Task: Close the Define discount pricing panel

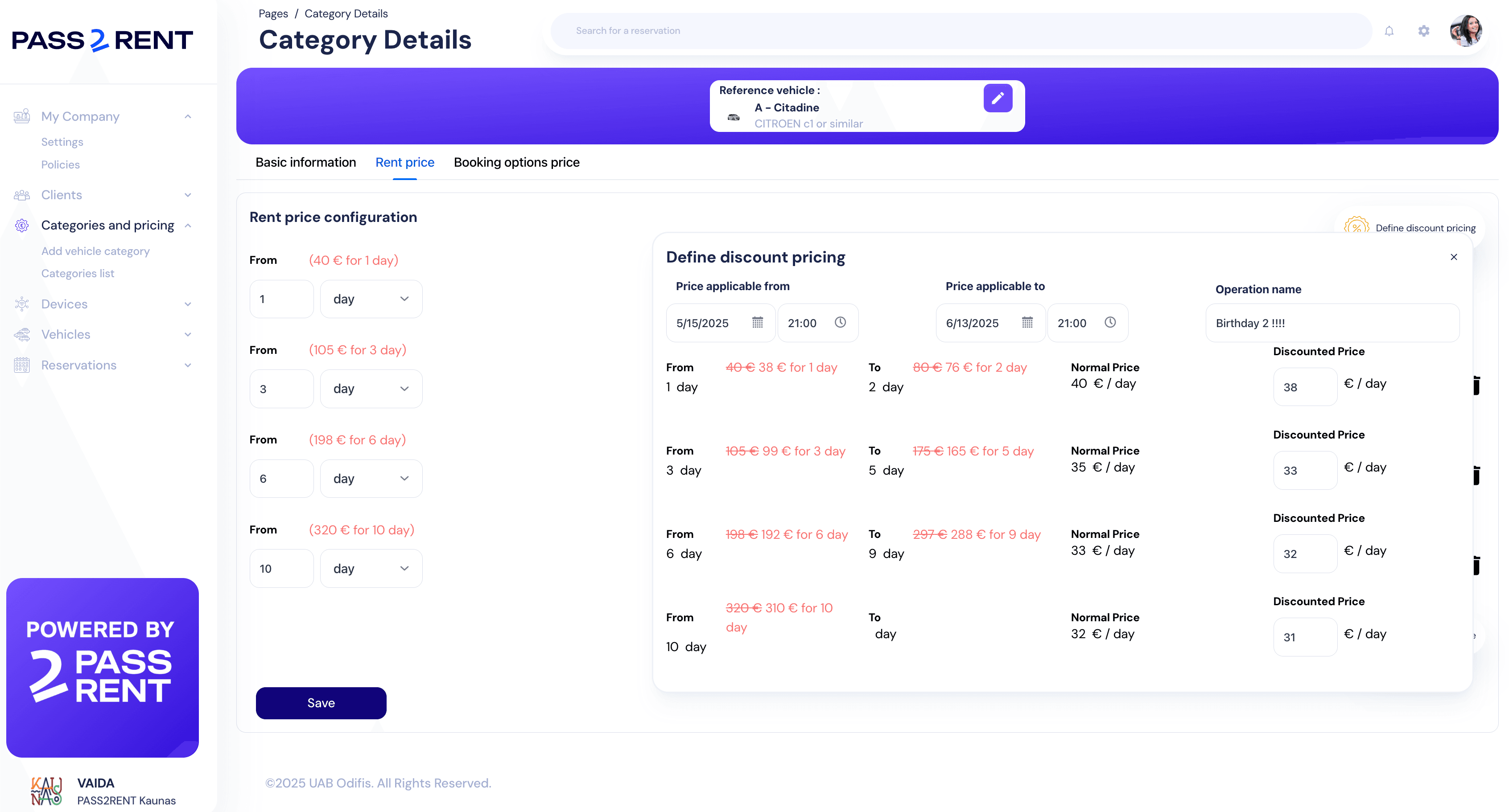Action: tap(1454, 257)
